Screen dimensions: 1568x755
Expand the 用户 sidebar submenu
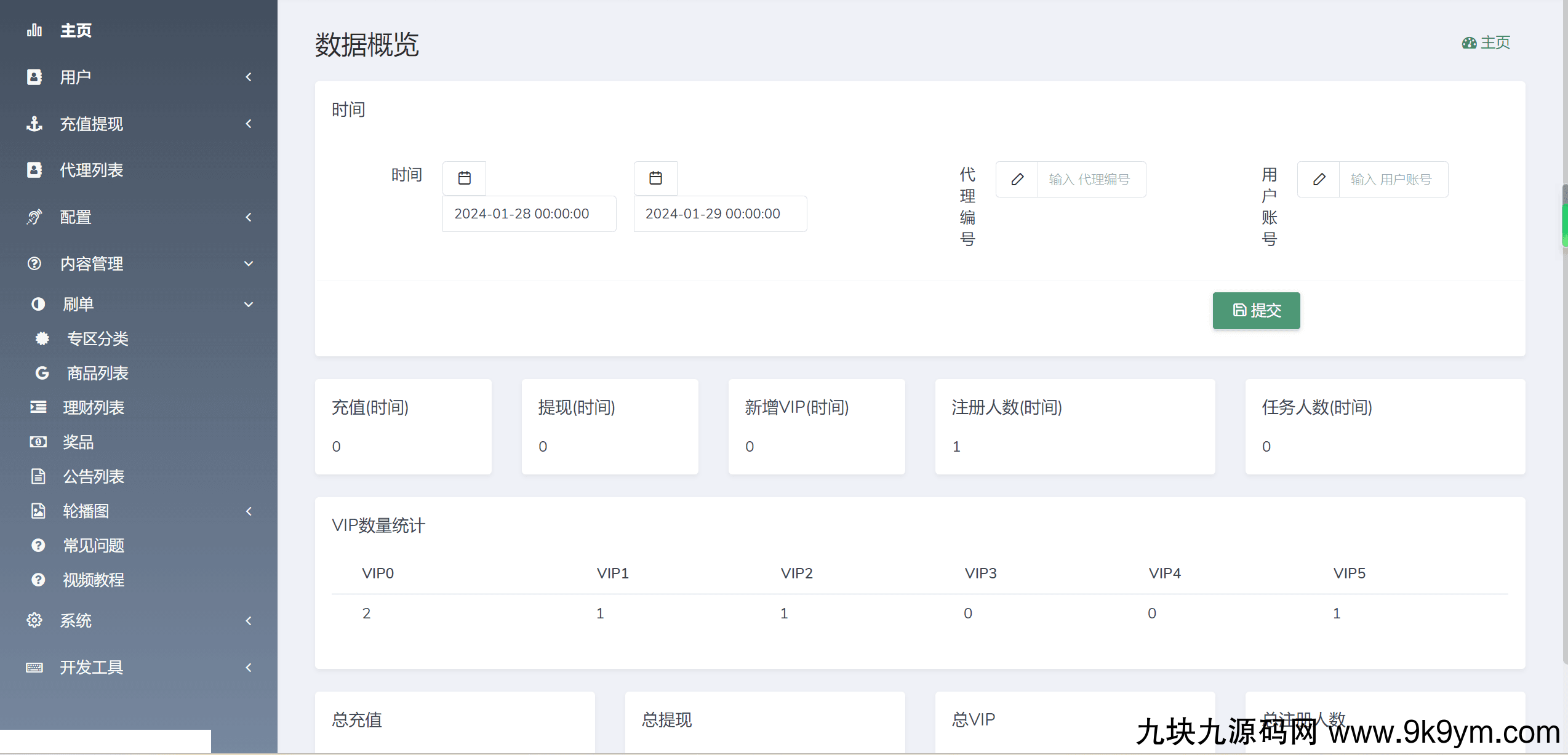coord(249,77)
